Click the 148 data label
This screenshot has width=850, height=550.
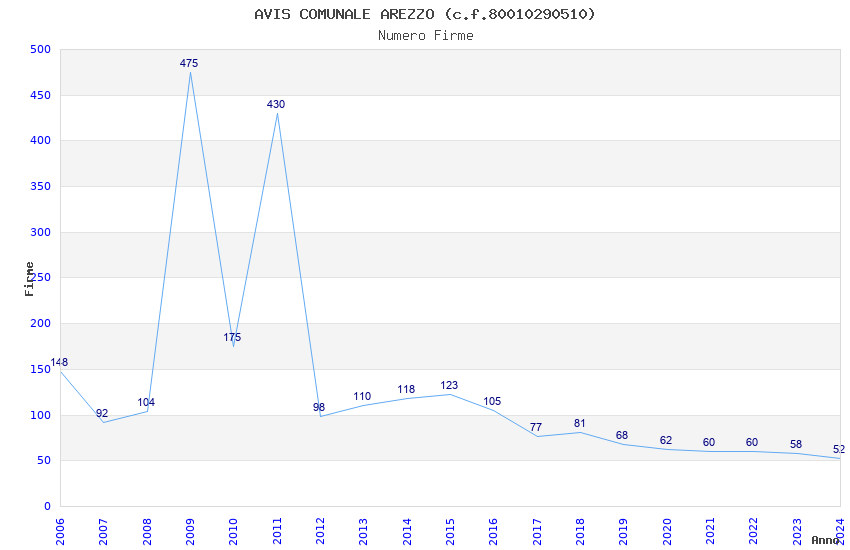(59, 362)
